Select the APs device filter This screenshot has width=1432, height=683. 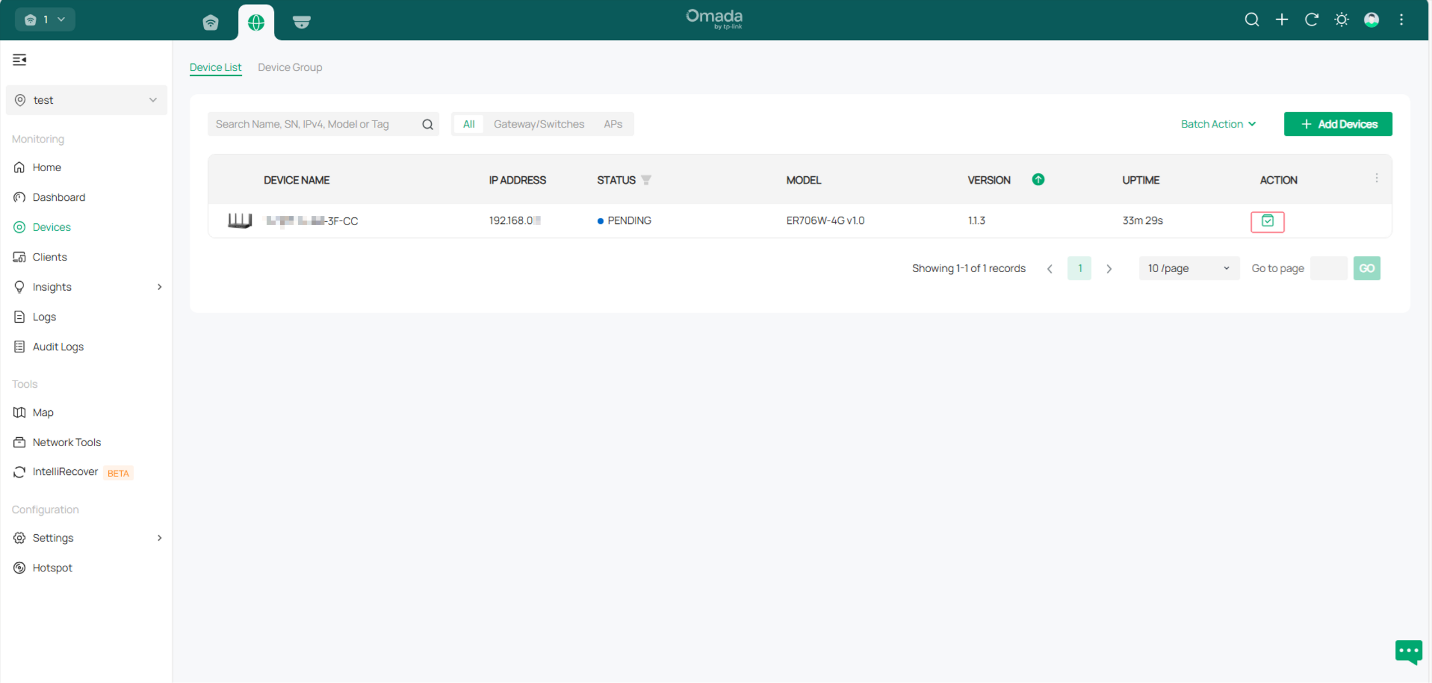613,124
